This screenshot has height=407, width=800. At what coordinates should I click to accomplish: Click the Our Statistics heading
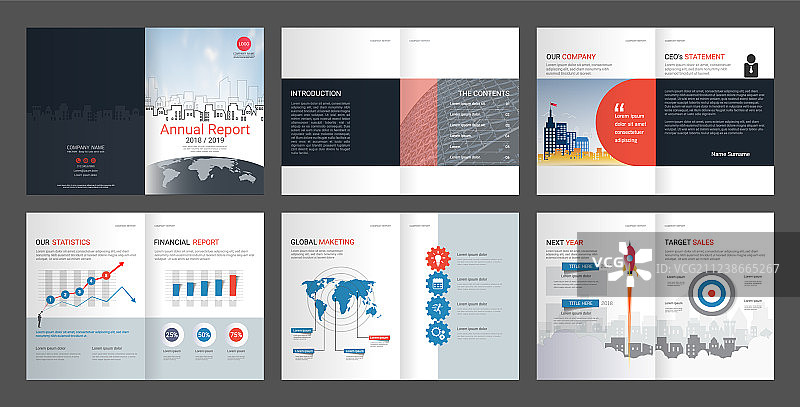[63, 242]
